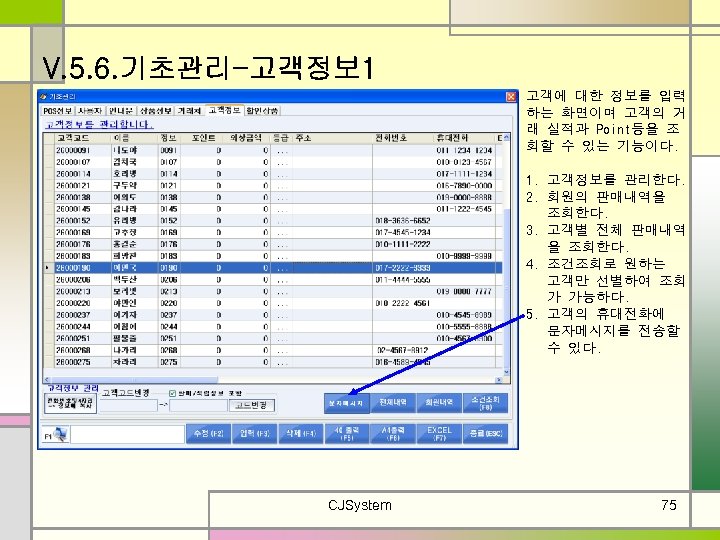Click the 삭제 (F4) button
Image resolution: width=720 pixels, height=540 pixels.
click(x=301, y=433)
